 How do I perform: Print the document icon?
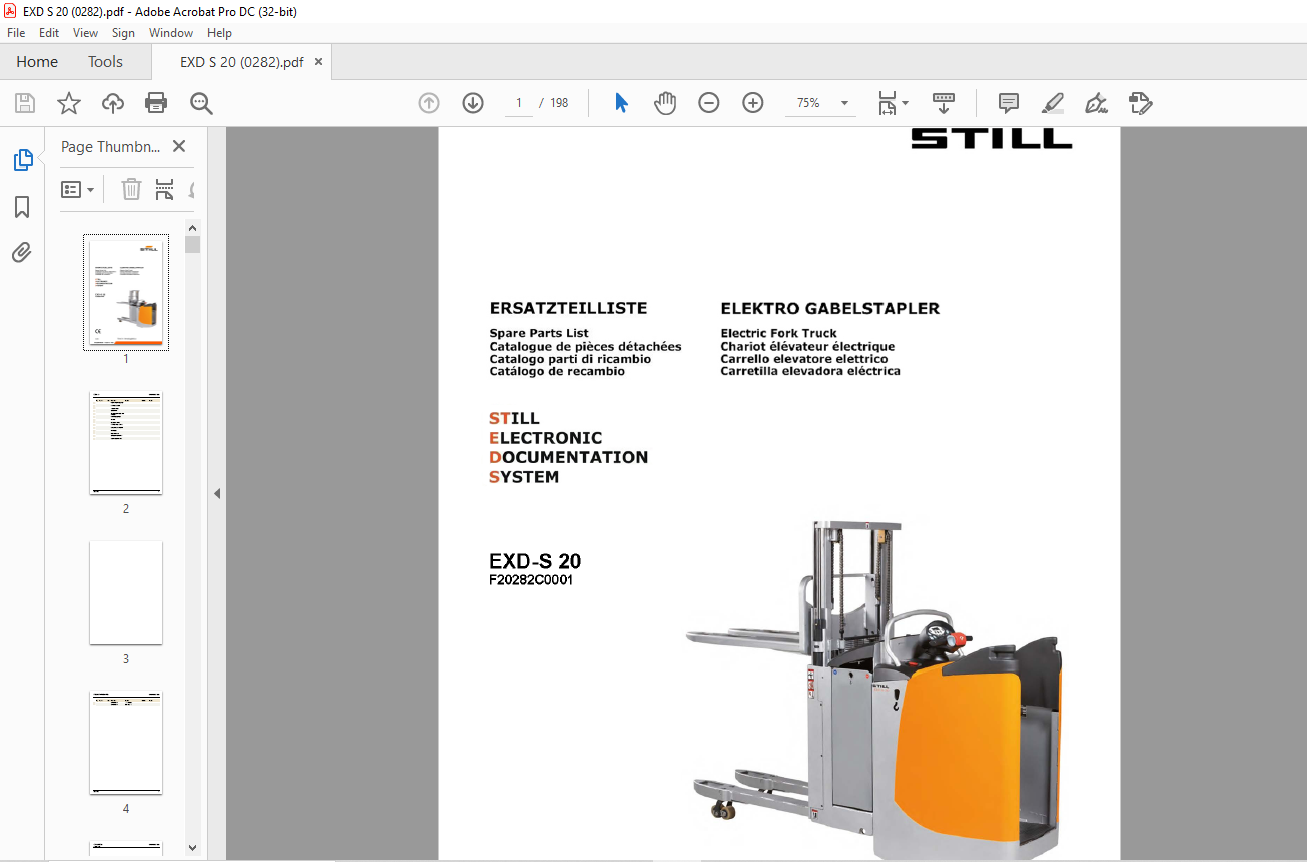click(156, 103)
